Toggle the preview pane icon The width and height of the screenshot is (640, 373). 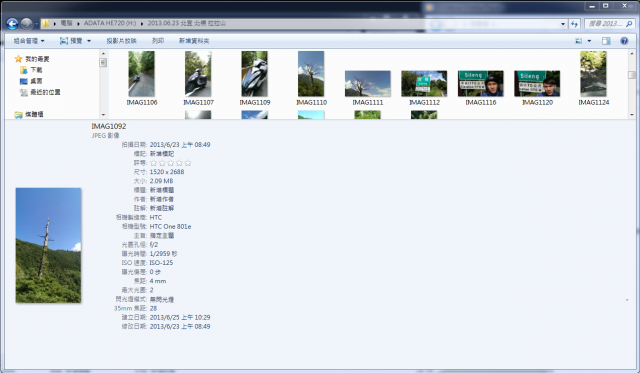click(606, 41)
